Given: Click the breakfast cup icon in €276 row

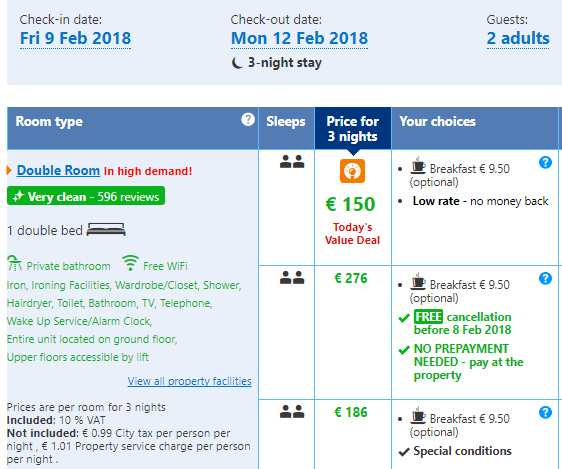Looking at the screenshot, I should pyautogui.click(x=418, y=281).
